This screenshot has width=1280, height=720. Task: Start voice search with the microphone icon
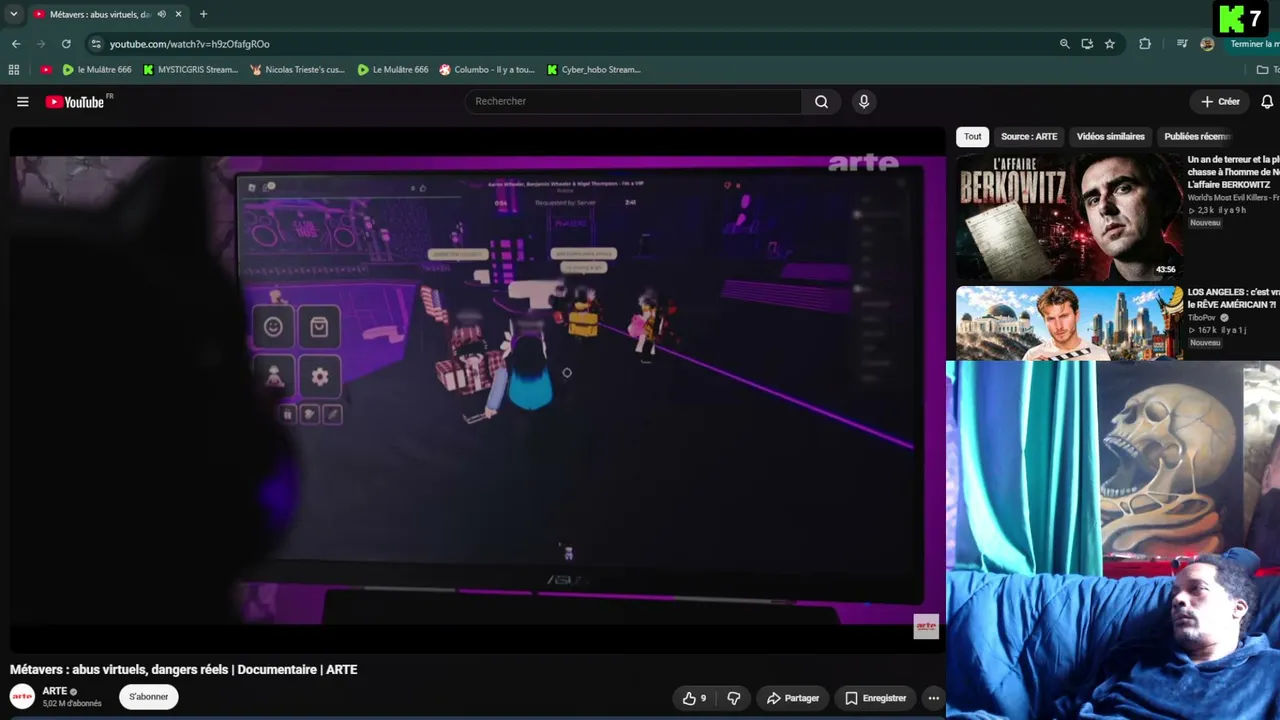(x=864, y=101)
